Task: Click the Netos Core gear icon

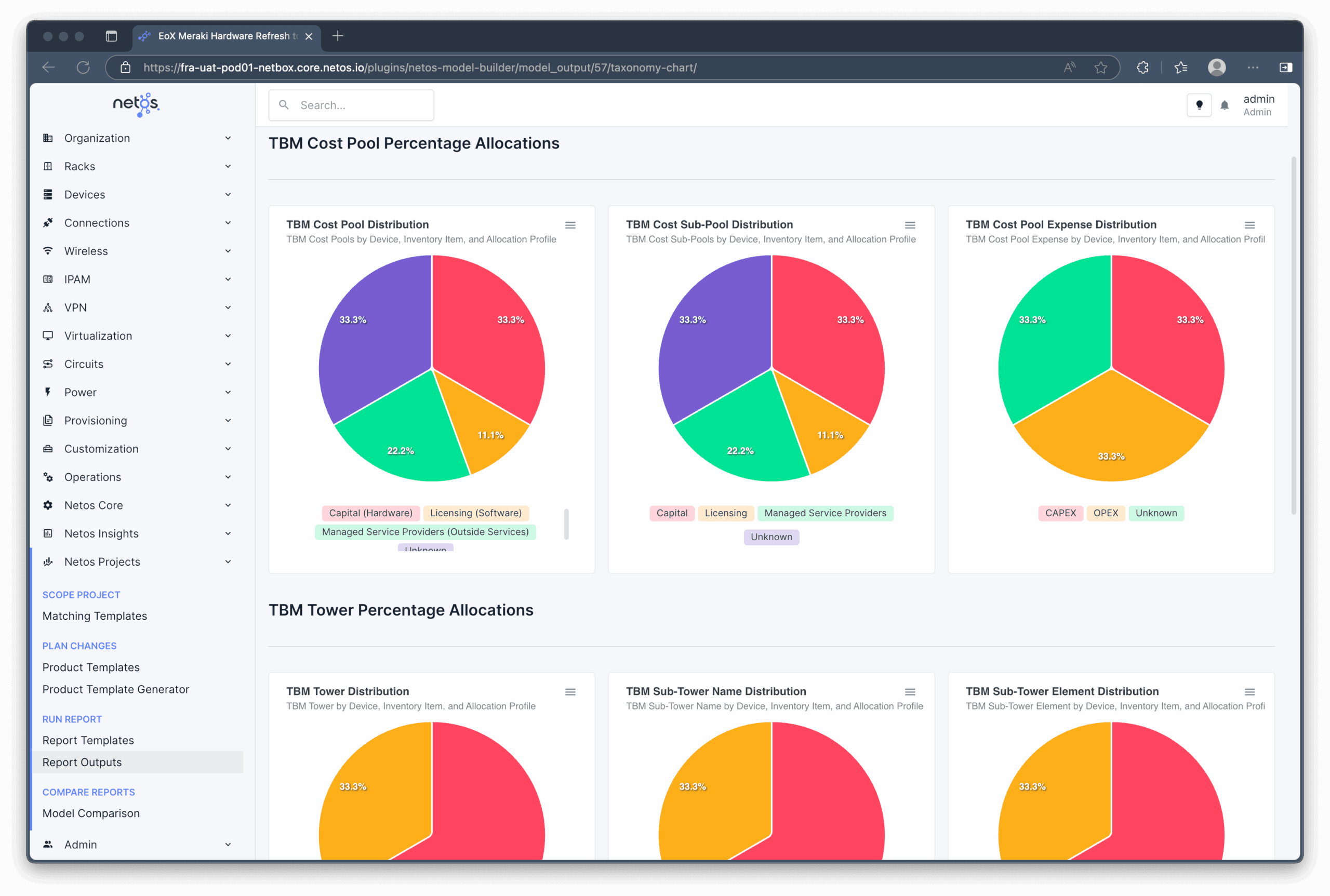Action: click(x=48, y=505)
